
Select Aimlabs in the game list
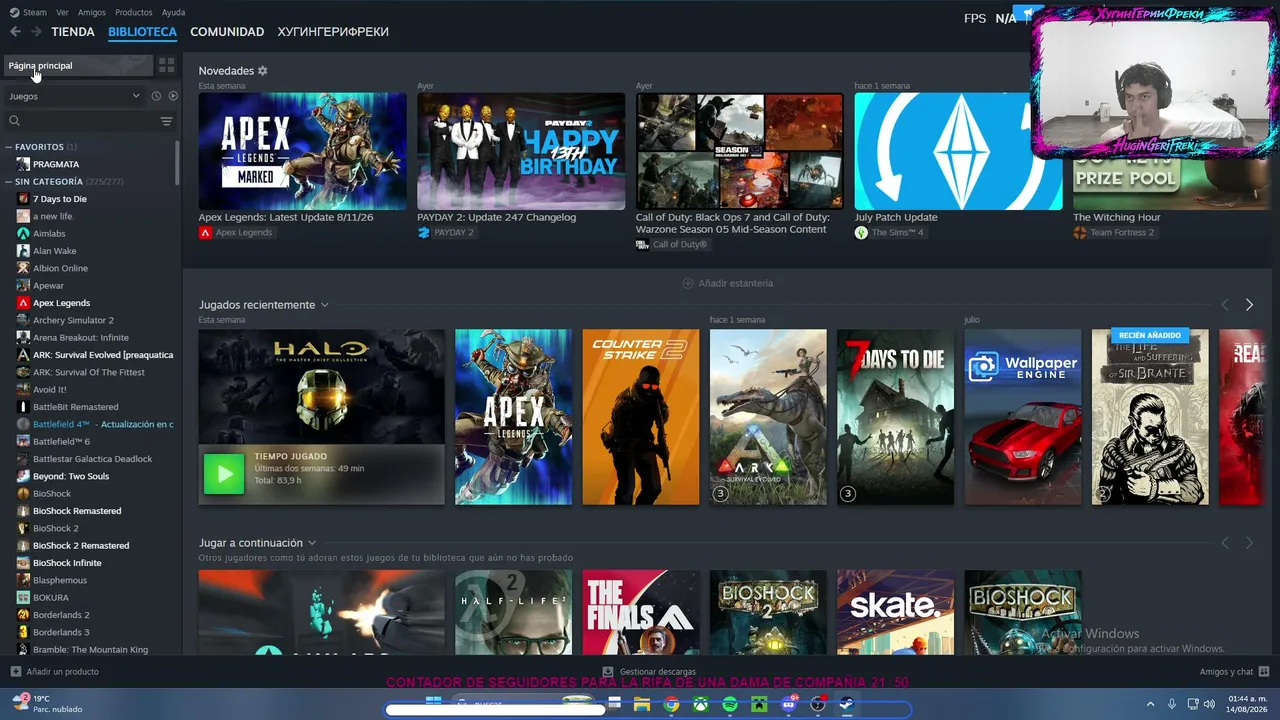pos(49,233)
